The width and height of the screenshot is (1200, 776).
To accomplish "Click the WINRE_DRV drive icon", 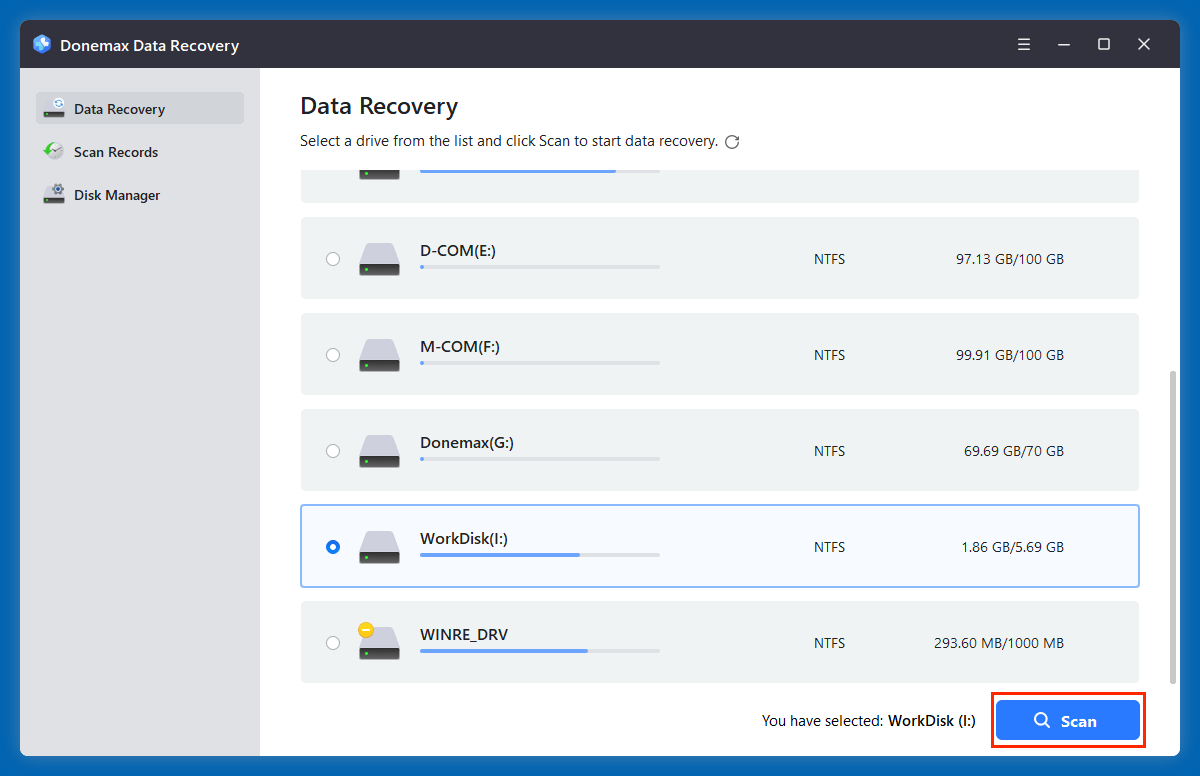I will 379,642.
